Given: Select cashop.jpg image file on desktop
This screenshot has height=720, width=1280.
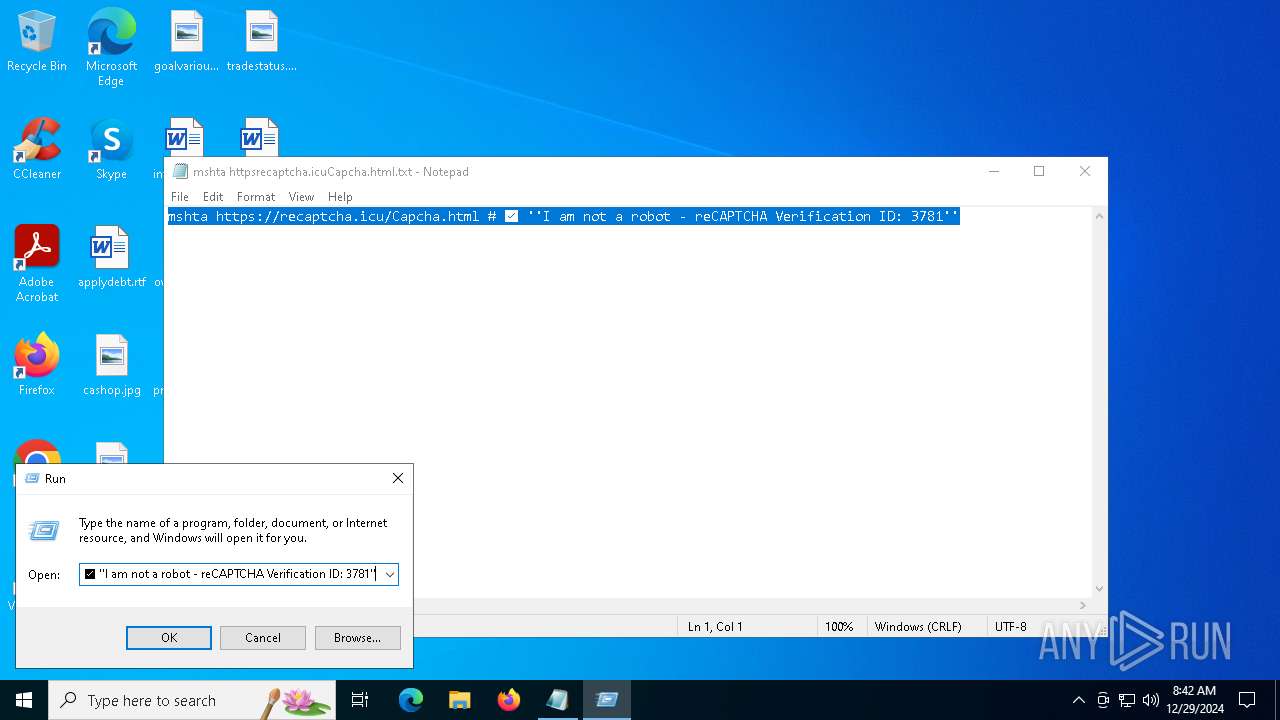Looking at the screenshot, I should click(x=111, y=365).
